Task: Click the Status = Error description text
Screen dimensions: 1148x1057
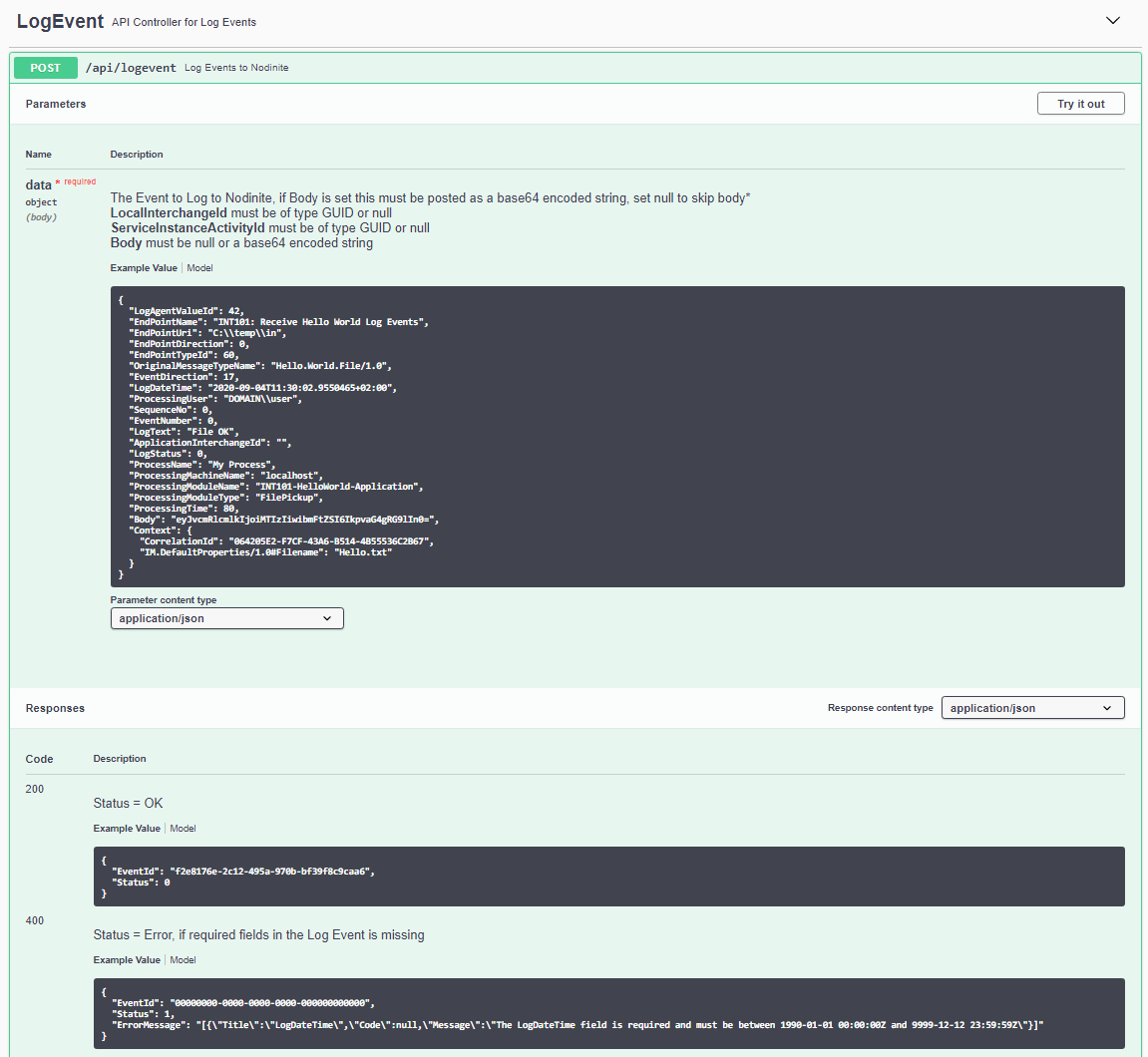Action: [x=258, y=934]
